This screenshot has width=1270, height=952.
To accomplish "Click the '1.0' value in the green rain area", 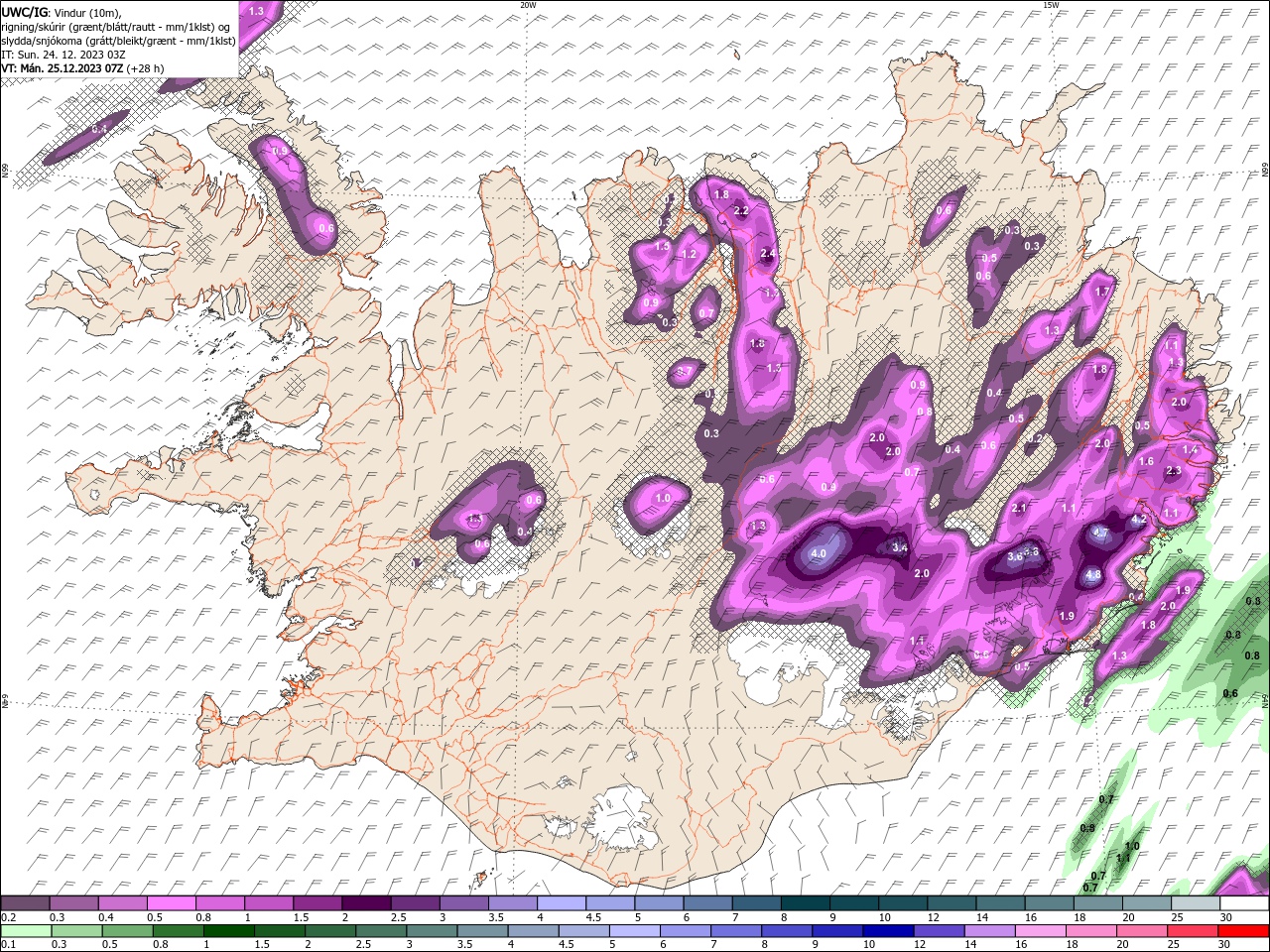I will 1132,847.
